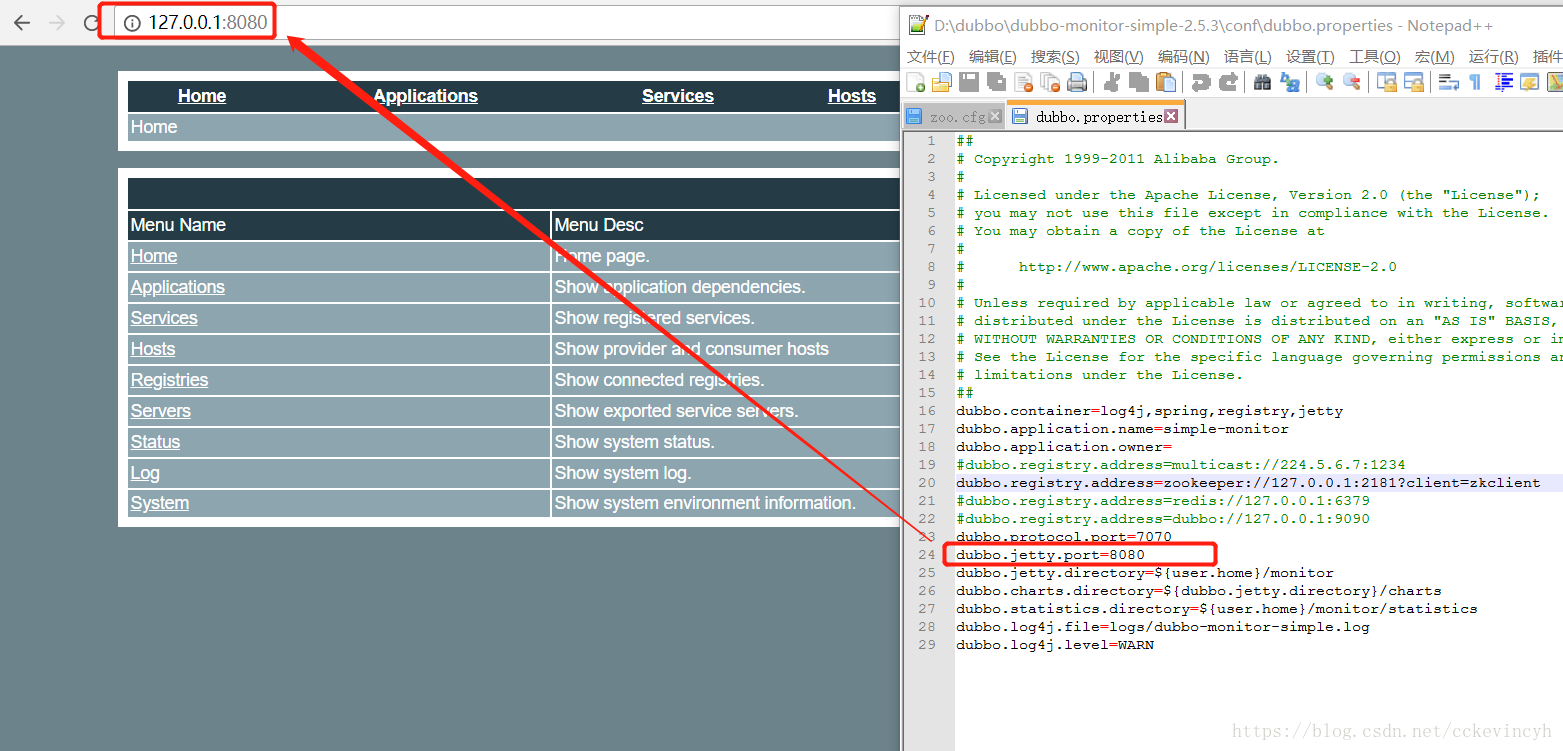Open the 文件(F) menu
The image size is (1563, 751).
click(x=930, y=57)
